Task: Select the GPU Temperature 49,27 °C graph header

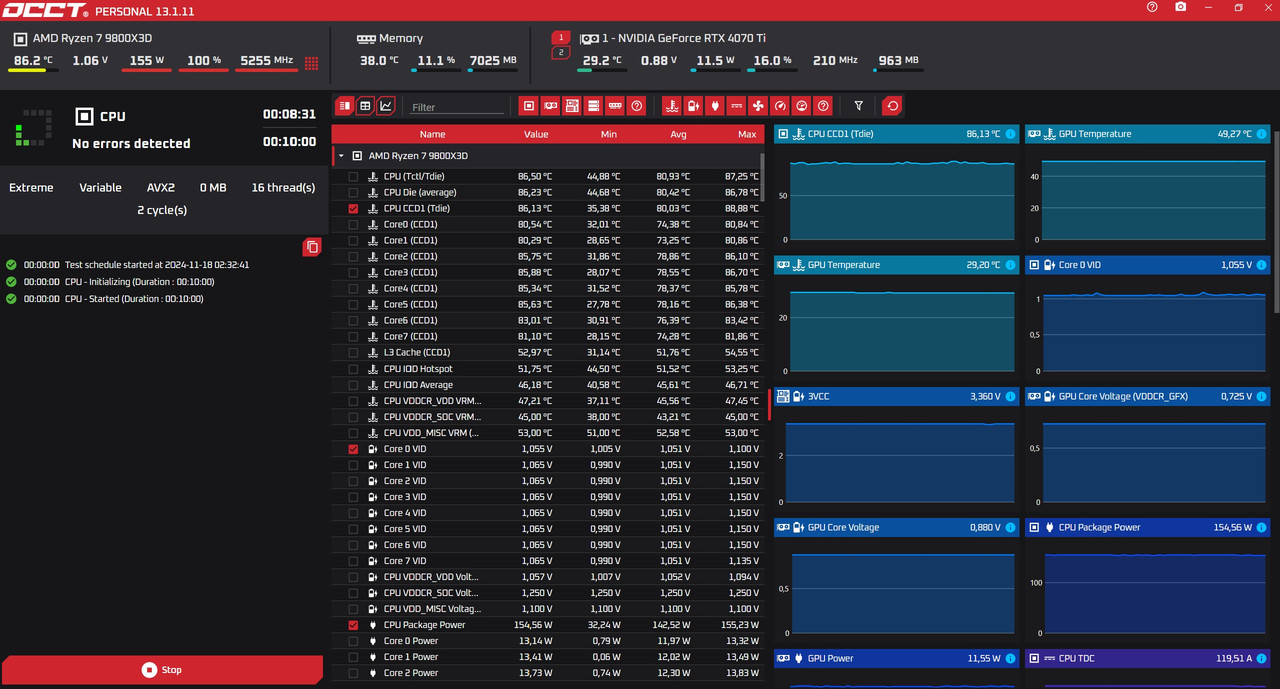Action: [x=1147, y=134]
